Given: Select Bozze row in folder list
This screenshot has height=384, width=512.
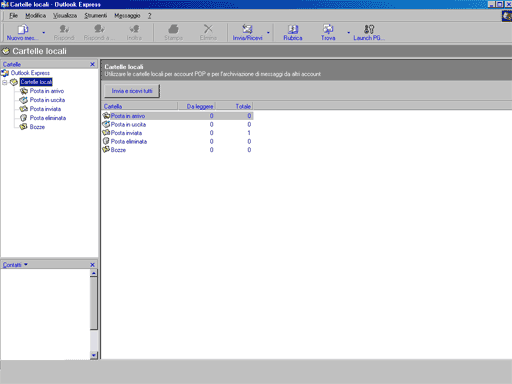Looking at the screenshot, I should [177, 150].
